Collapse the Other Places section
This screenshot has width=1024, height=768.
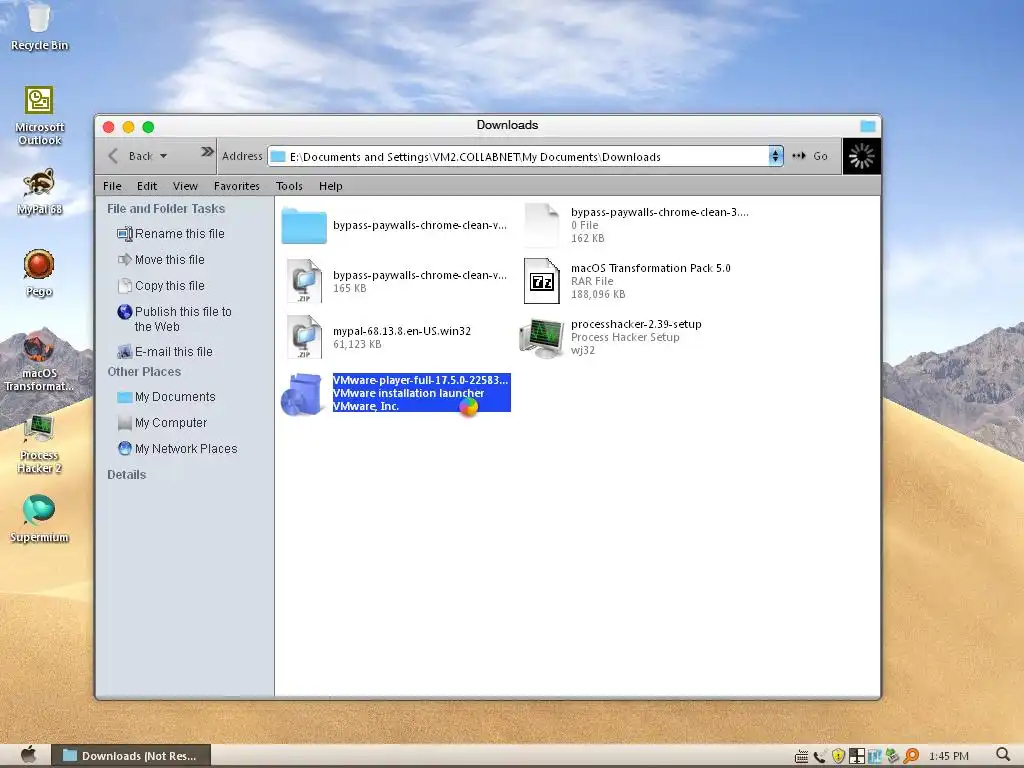pos(144,372)
